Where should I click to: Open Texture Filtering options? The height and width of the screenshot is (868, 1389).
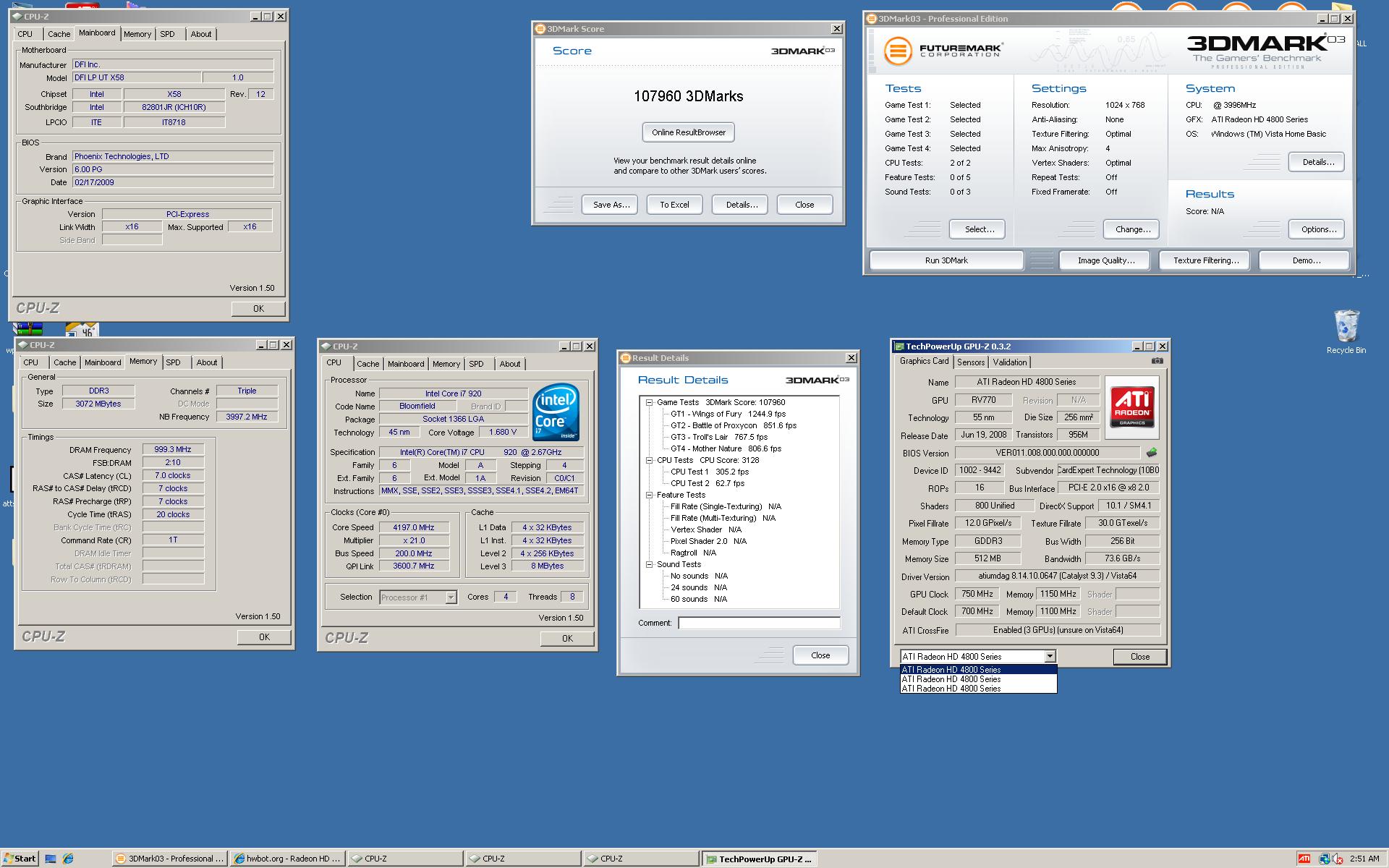point(1205,260)
